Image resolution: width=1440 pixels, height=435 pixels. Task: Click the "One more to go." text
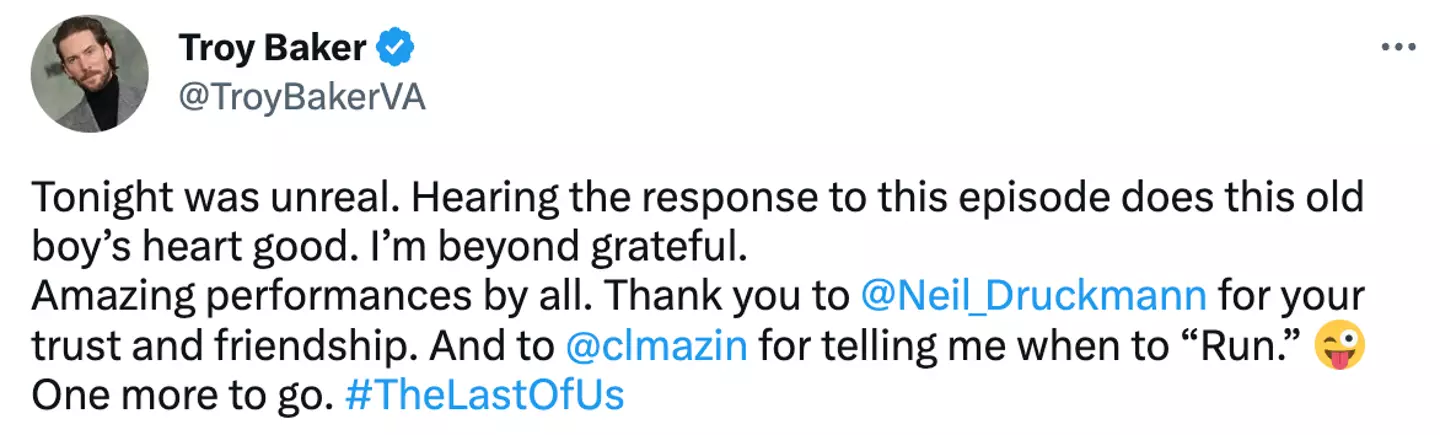180,396
